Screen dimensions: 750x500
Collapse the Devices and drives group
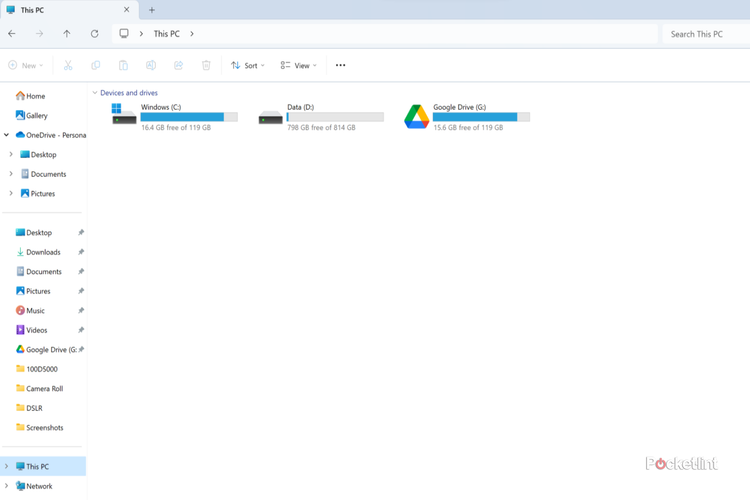pos(95,93)
